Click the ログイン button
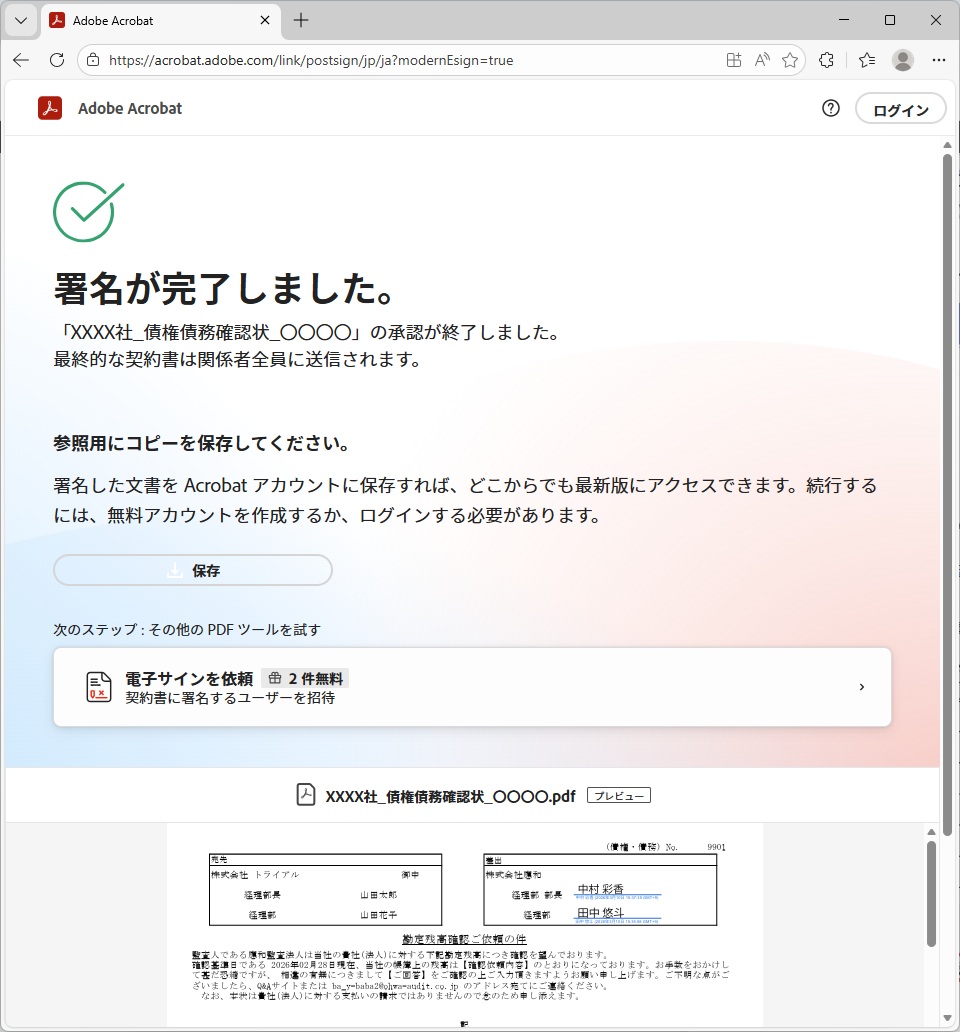 point(900,110)
